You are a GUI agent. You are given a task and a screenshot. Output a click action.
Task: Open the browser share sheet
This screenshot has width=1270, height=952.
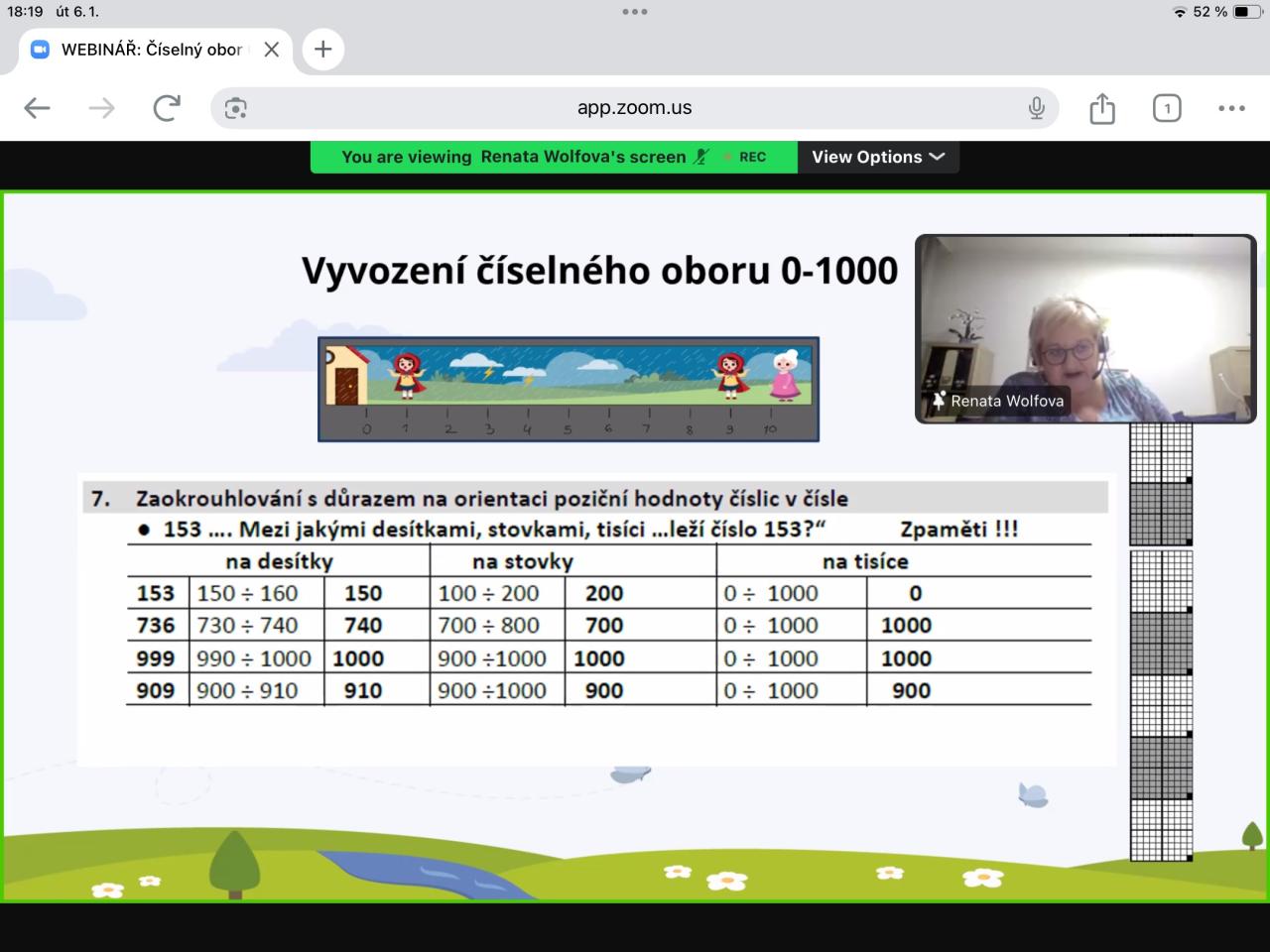pyautogui.click(x=1102, y=108)
